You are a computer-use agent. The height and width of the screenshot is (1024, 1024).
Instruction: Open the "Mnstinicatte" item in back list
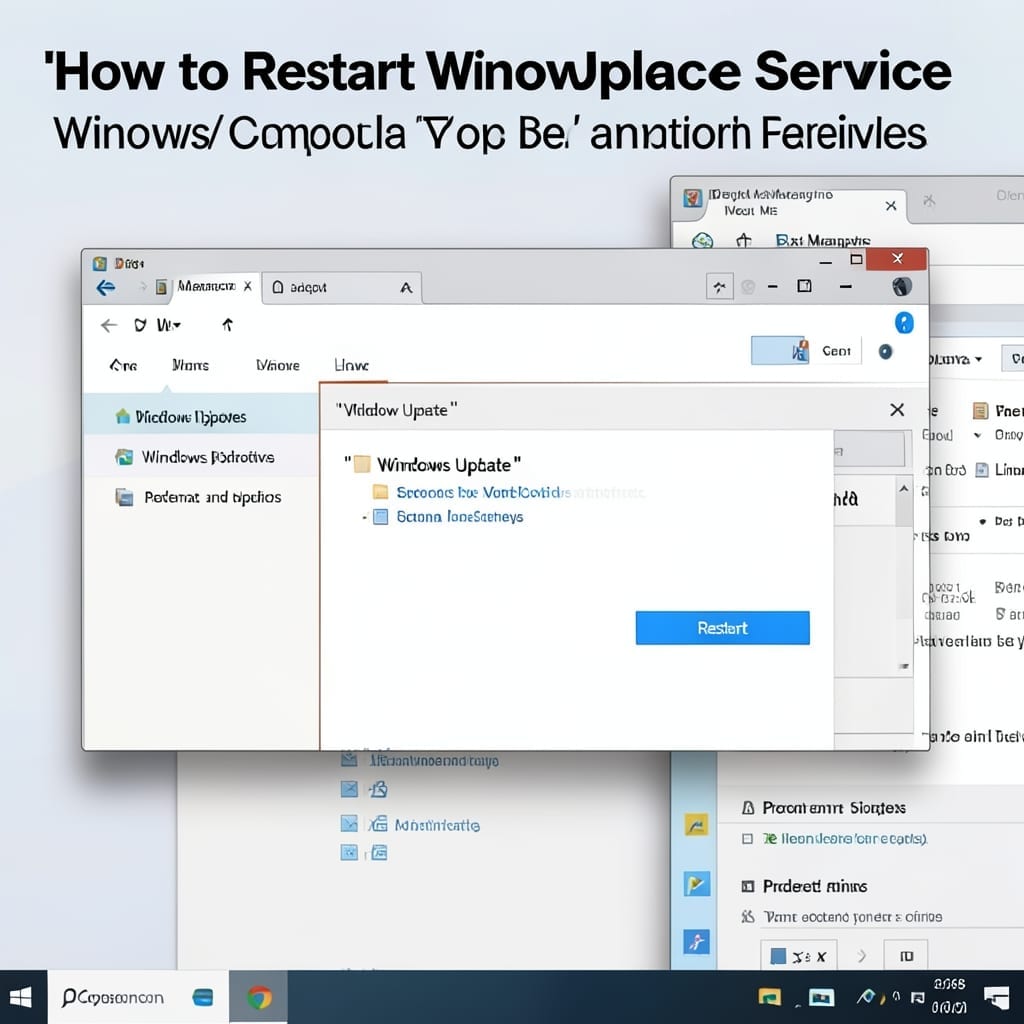(x=437, y=825)
